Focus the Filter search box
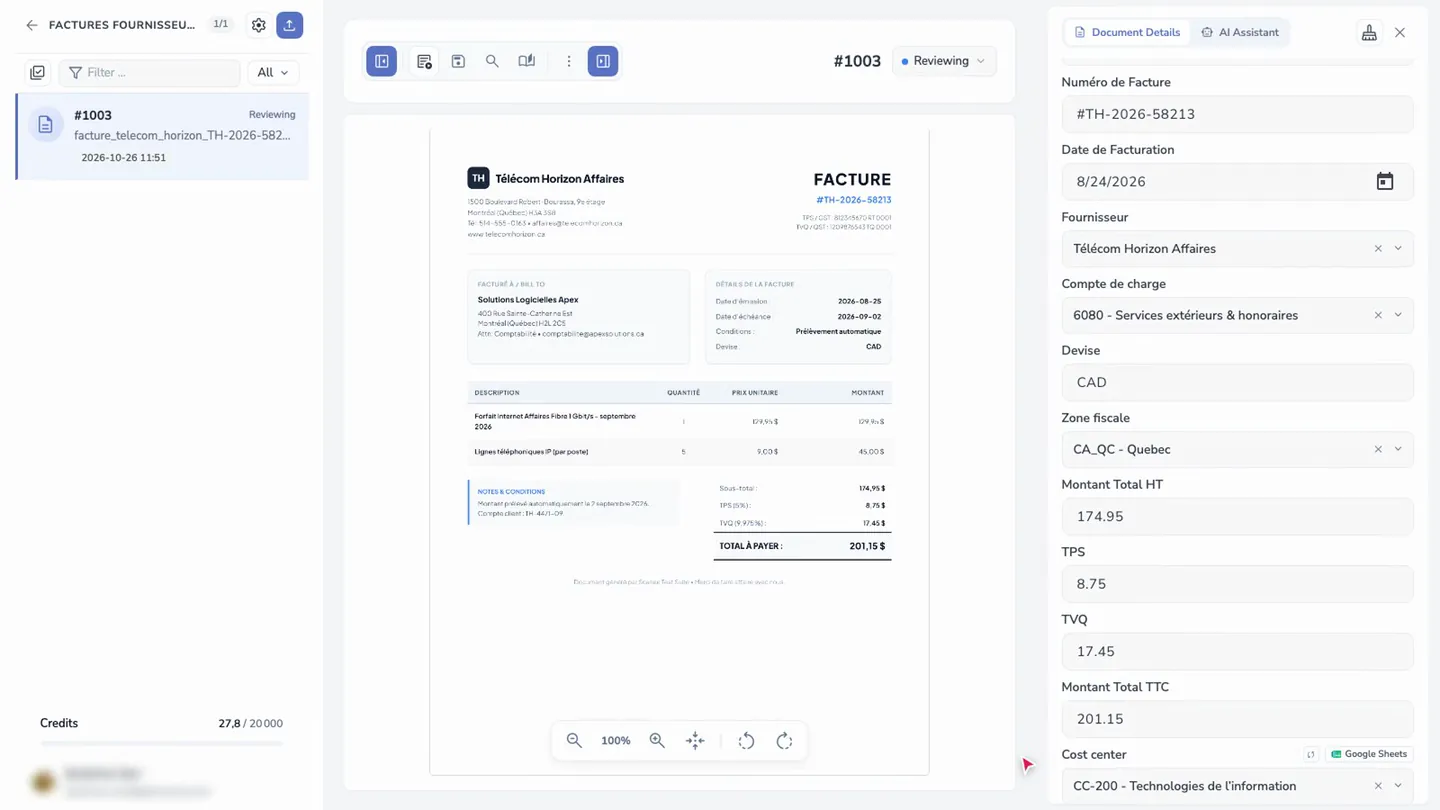Image resolution: width=1440 pixels, height=810 pixels. coord(150,72)
